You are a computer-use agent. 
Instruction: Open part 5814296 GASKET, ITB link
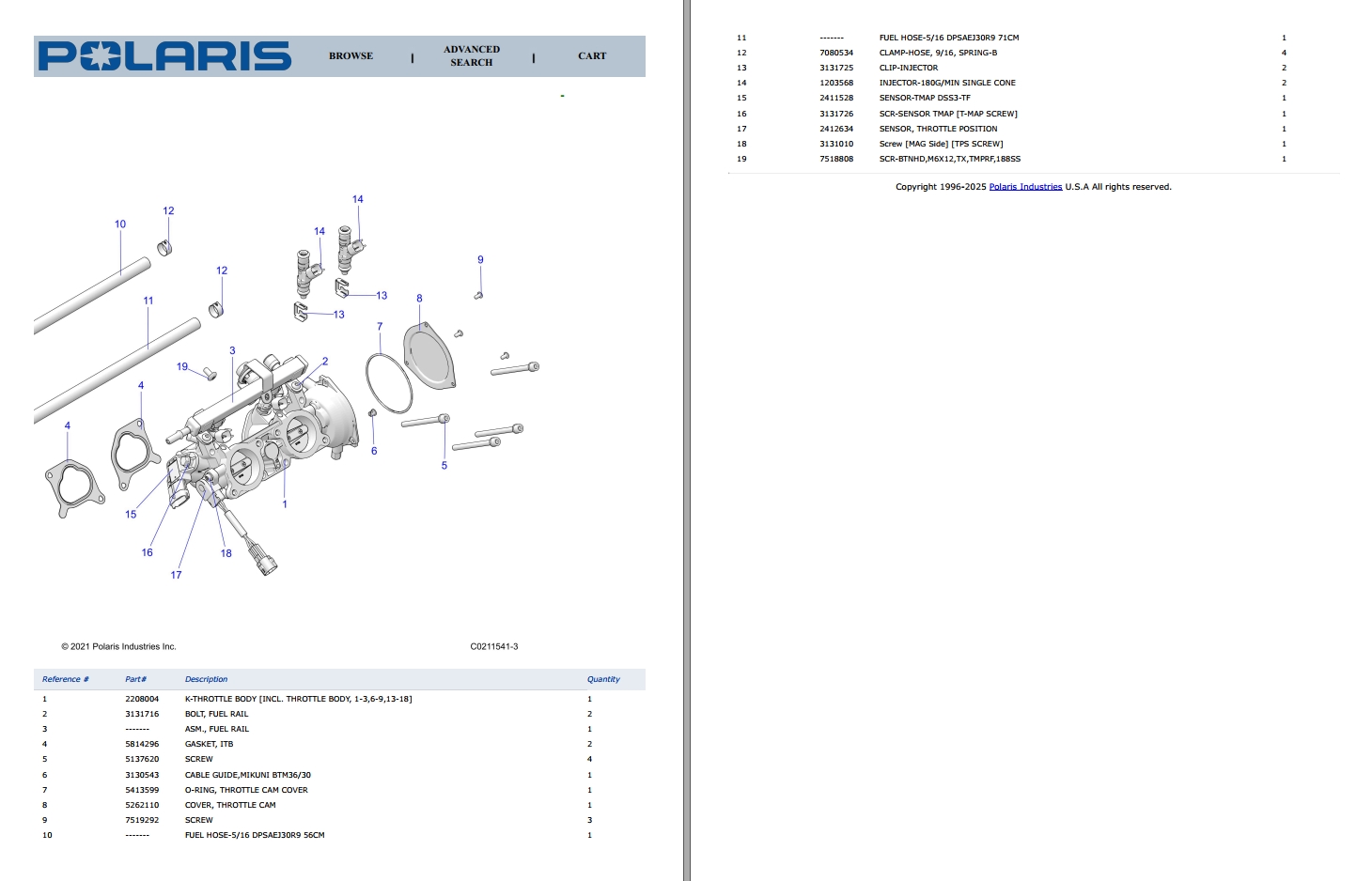pyautogui.click(x=140, y=743)
